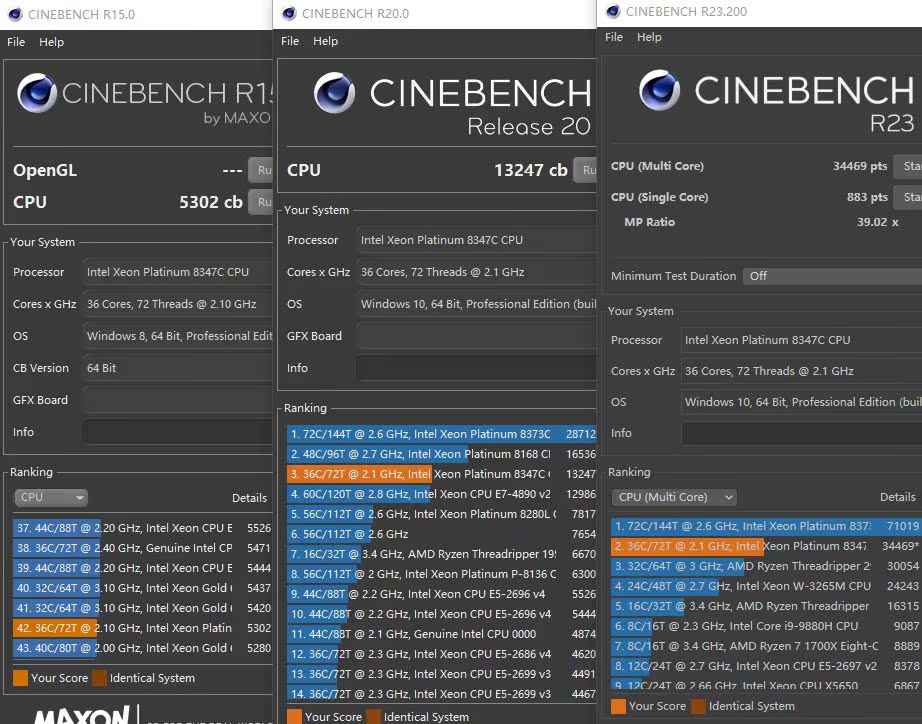Select R20 ranking row 4 Xeon E7-4890 v2
922x724 pixels.
[x=442, y=494]
